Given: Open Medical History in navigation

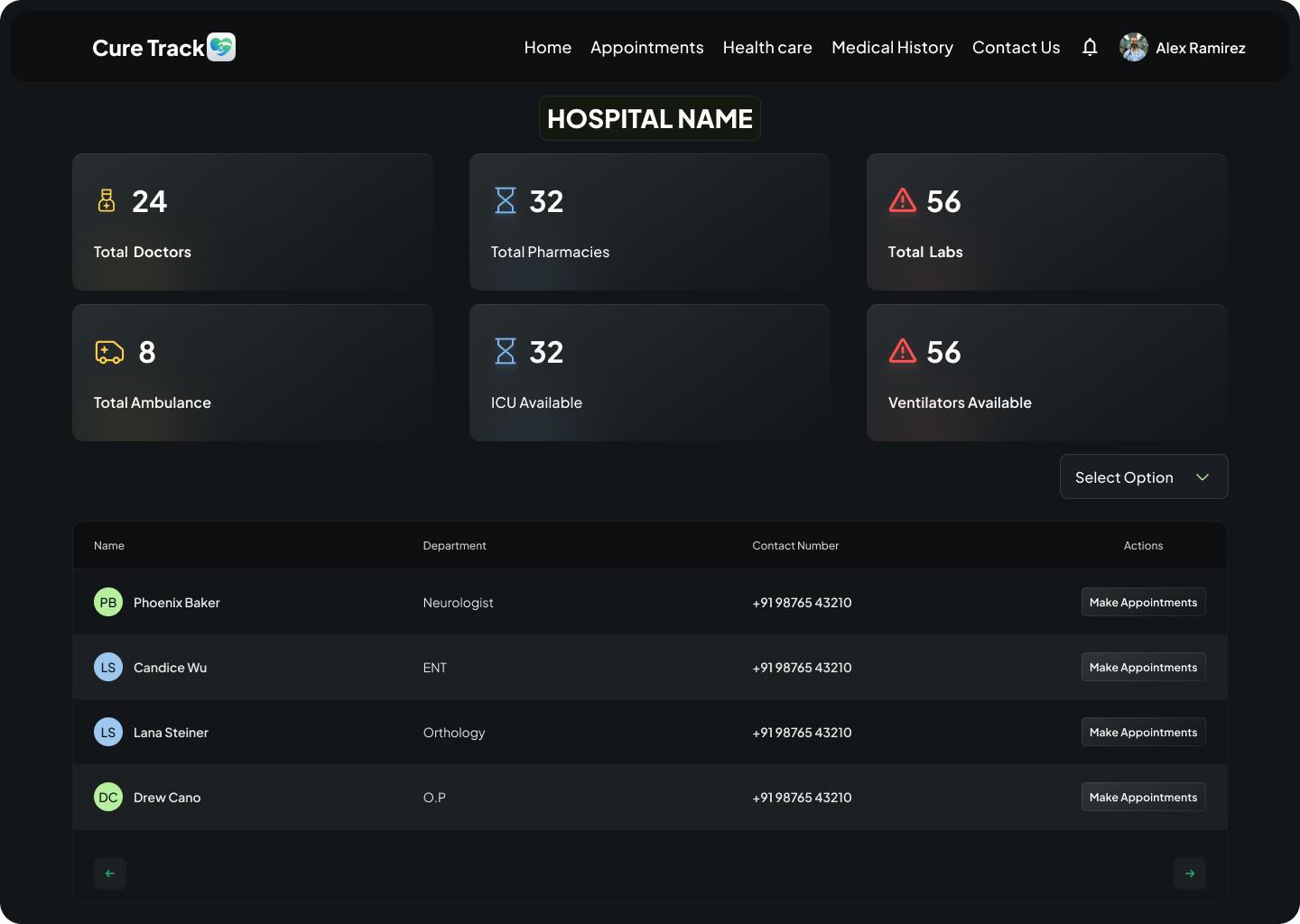Looking at the screenshot, I should (x=892, y=47).
